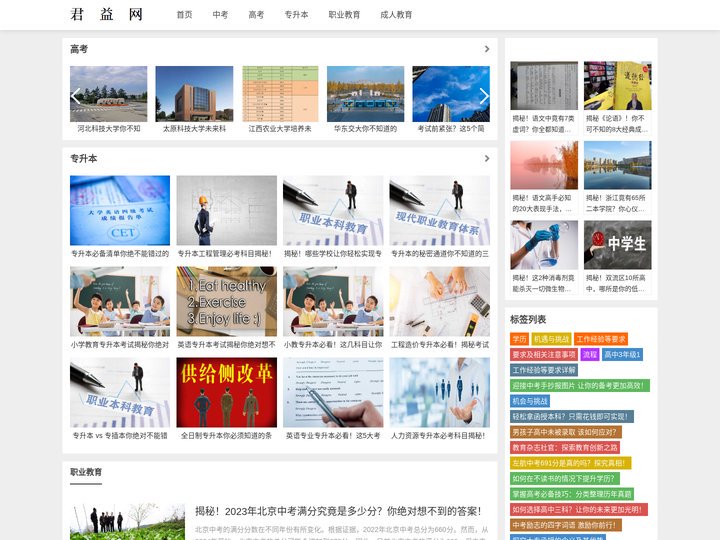Select the purple 流程 tag

(590, 354)
